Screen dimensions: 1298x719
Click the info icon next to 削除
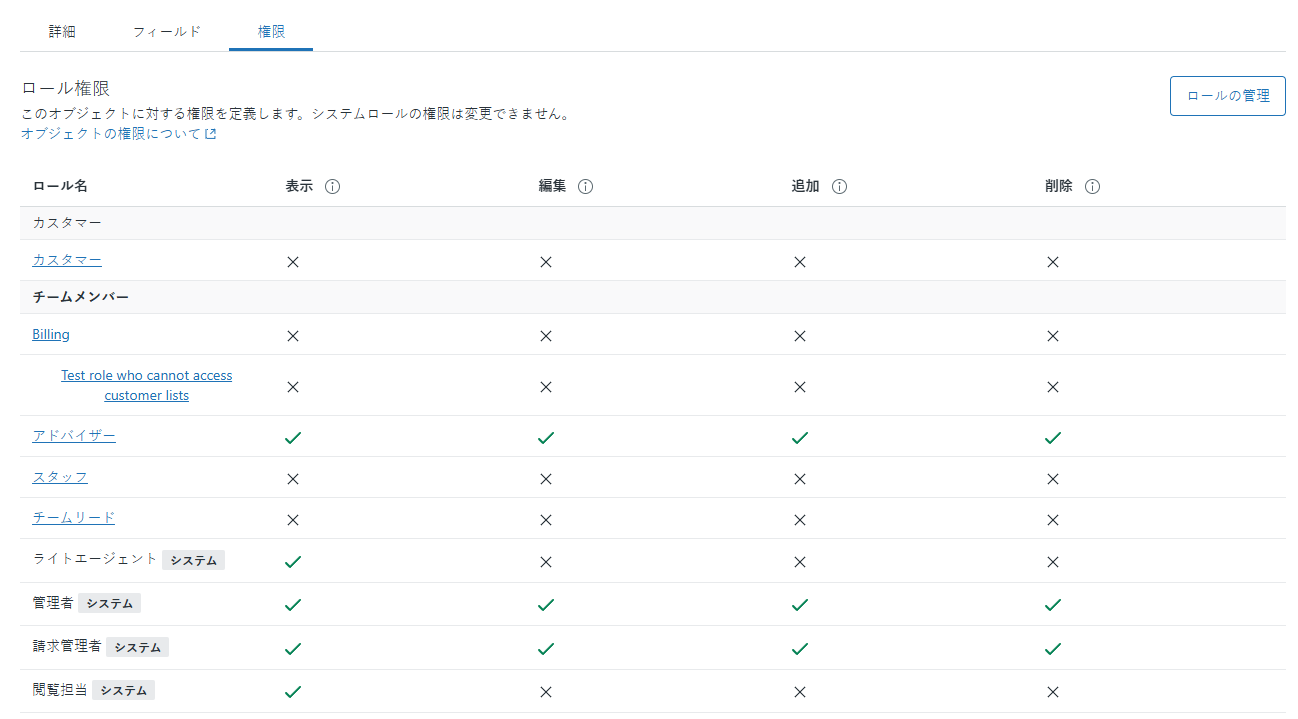(1092, 187)
